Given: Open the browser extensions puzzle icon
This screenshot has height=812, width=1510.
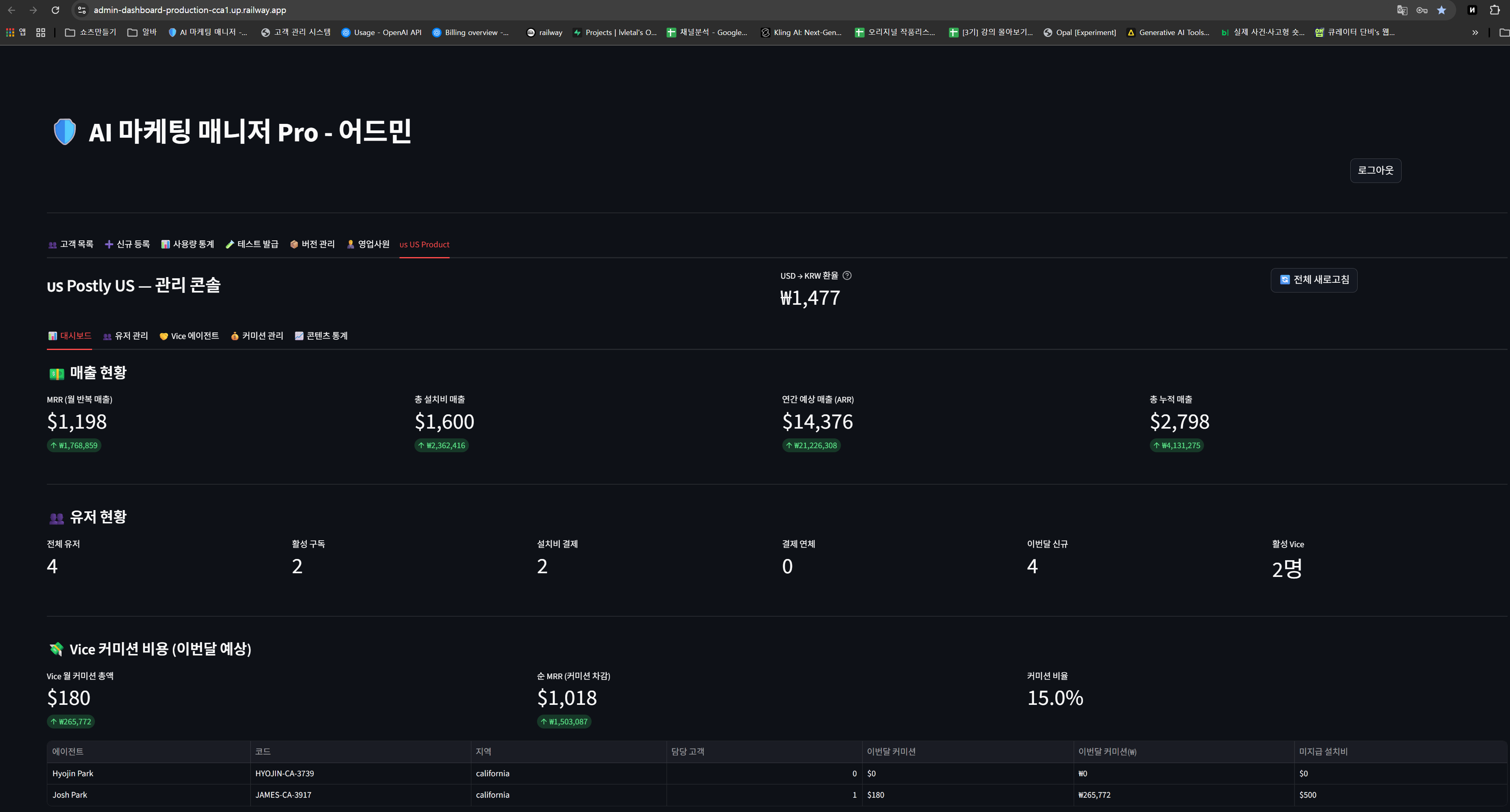Looking at the screenshot, I should (x=1494, y=10).
